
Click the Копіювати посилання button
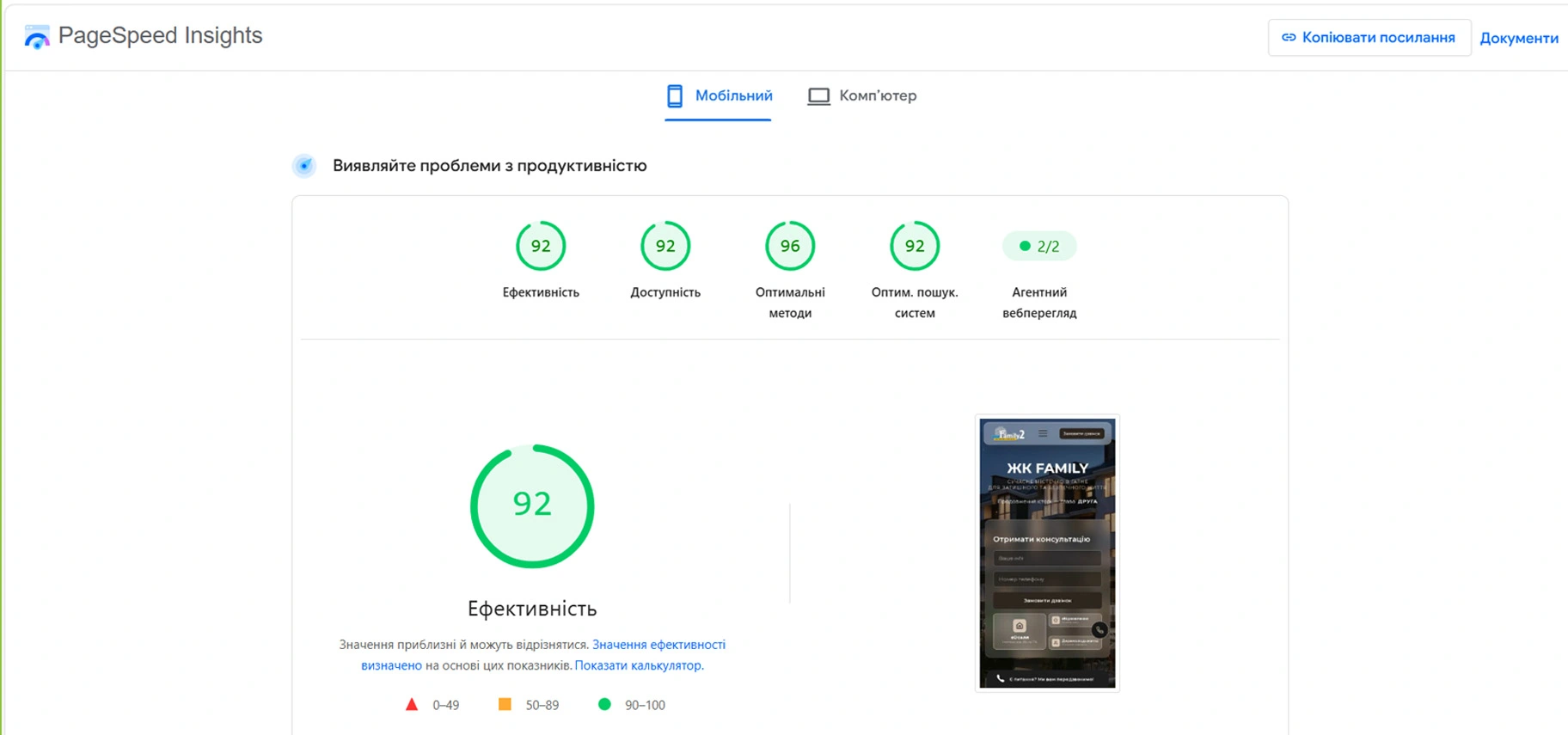click(1369, 38)
